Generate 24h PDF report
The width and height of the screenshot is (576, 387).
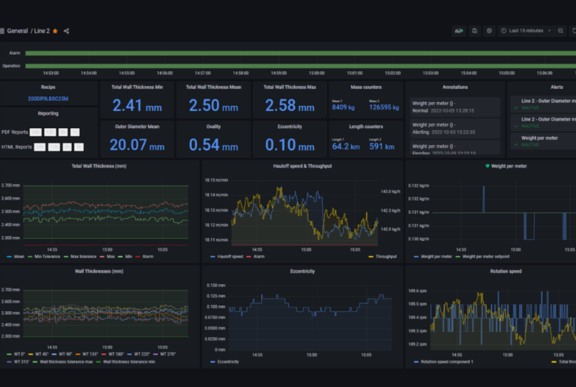[36, 132]
